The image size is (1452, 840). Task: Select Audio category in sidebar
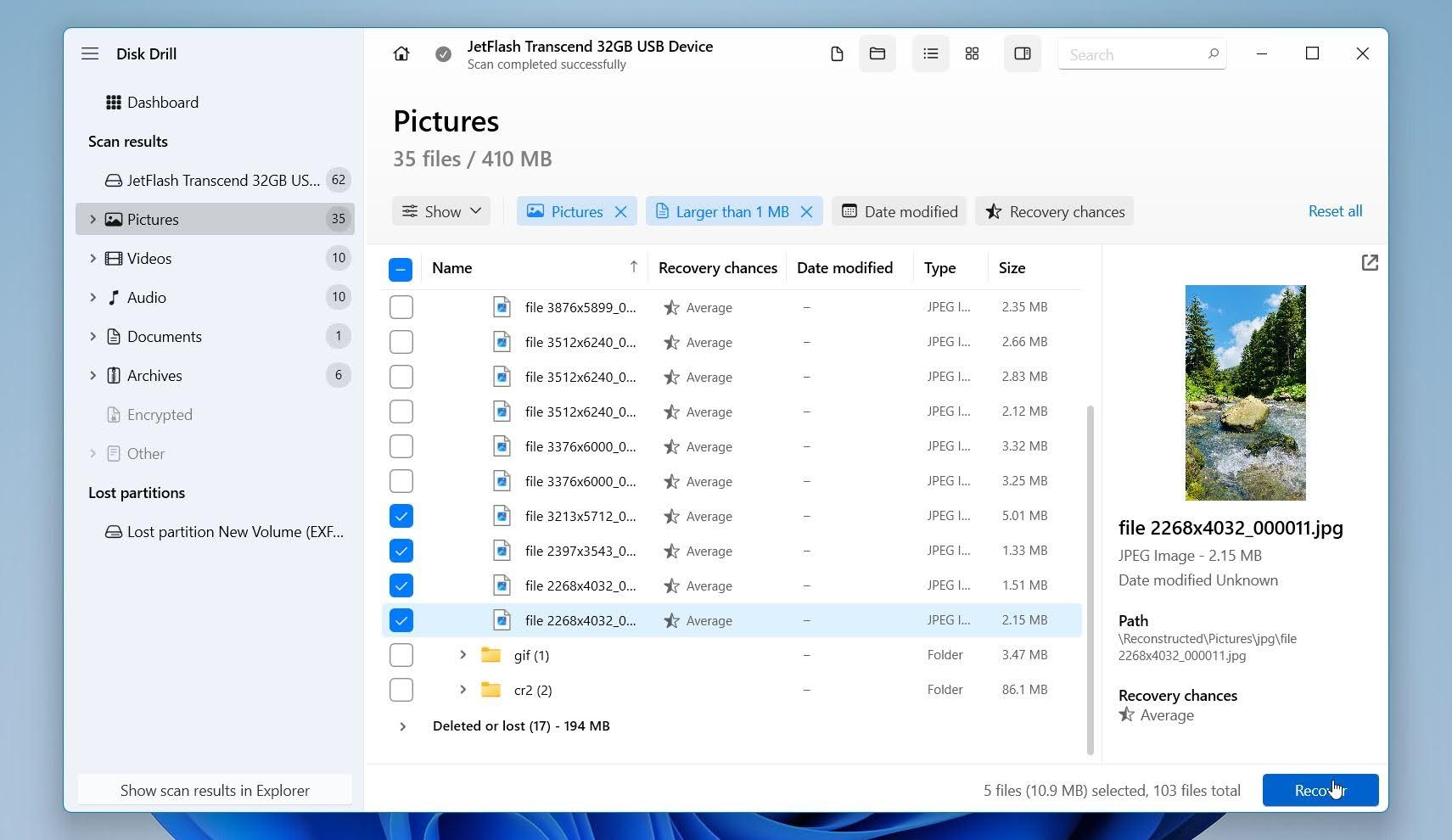point(214,297)
